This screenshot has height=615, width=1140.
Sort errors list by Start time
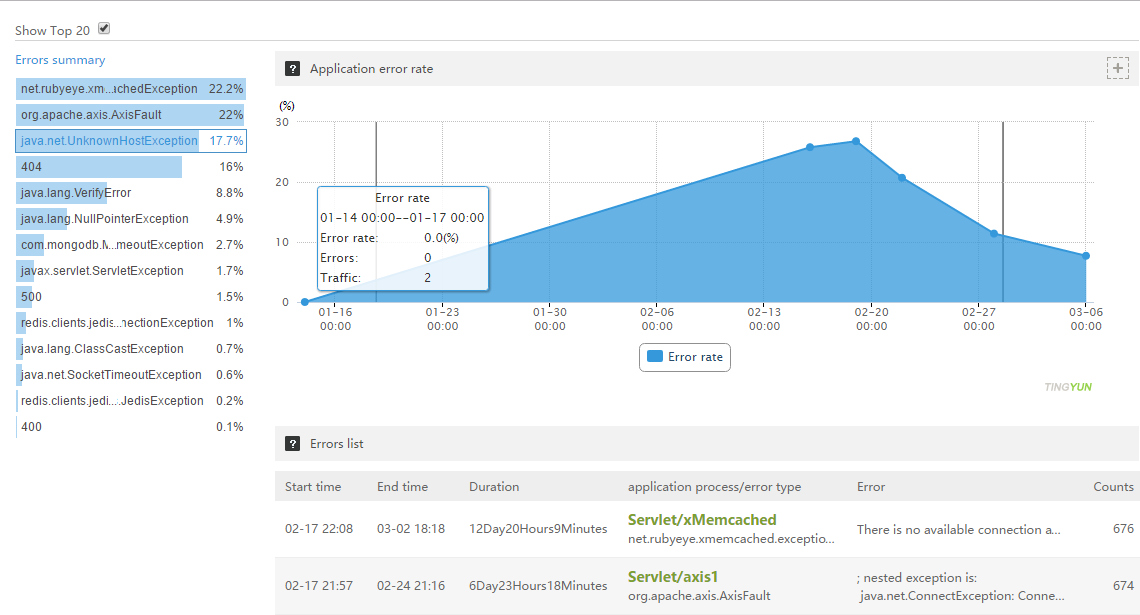click(312, 487)
